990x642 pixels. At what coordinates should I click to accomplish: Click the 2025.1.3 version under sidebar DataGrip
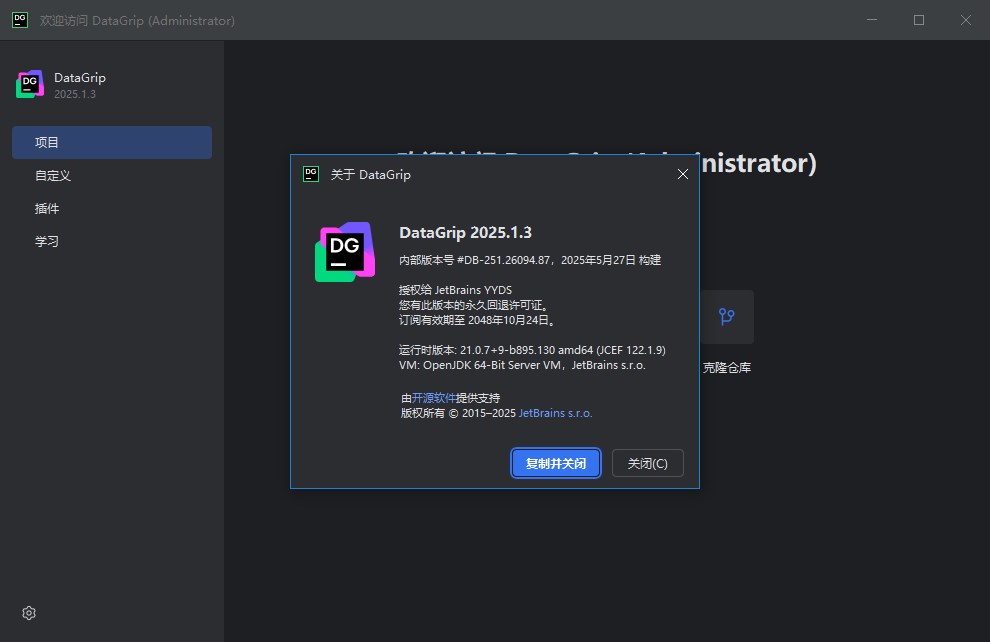[x=75, y=94]
